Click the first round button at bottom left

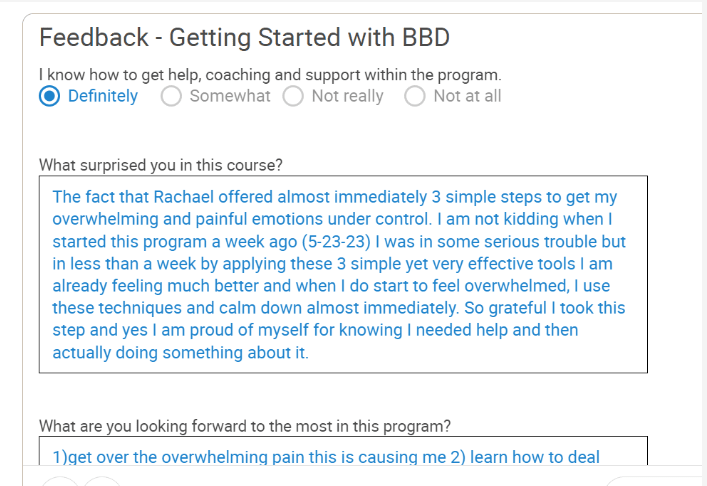click(x=60, y=481)
